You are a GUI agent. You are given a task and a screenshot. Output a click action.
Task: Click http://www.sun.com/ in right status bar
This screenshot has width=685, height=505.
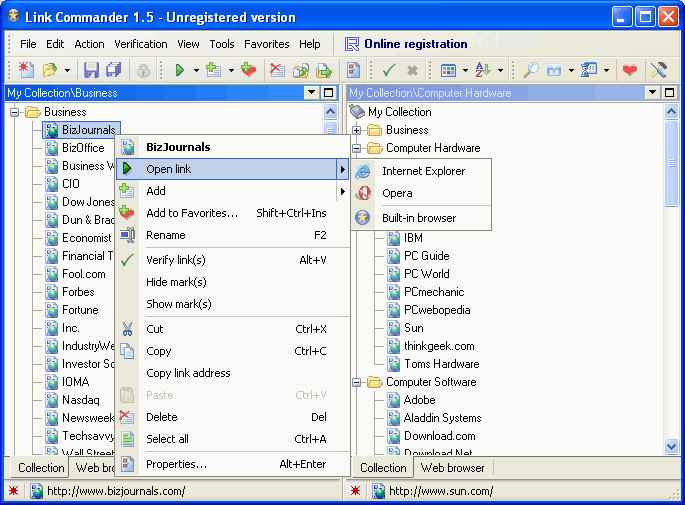pos(441,491)
